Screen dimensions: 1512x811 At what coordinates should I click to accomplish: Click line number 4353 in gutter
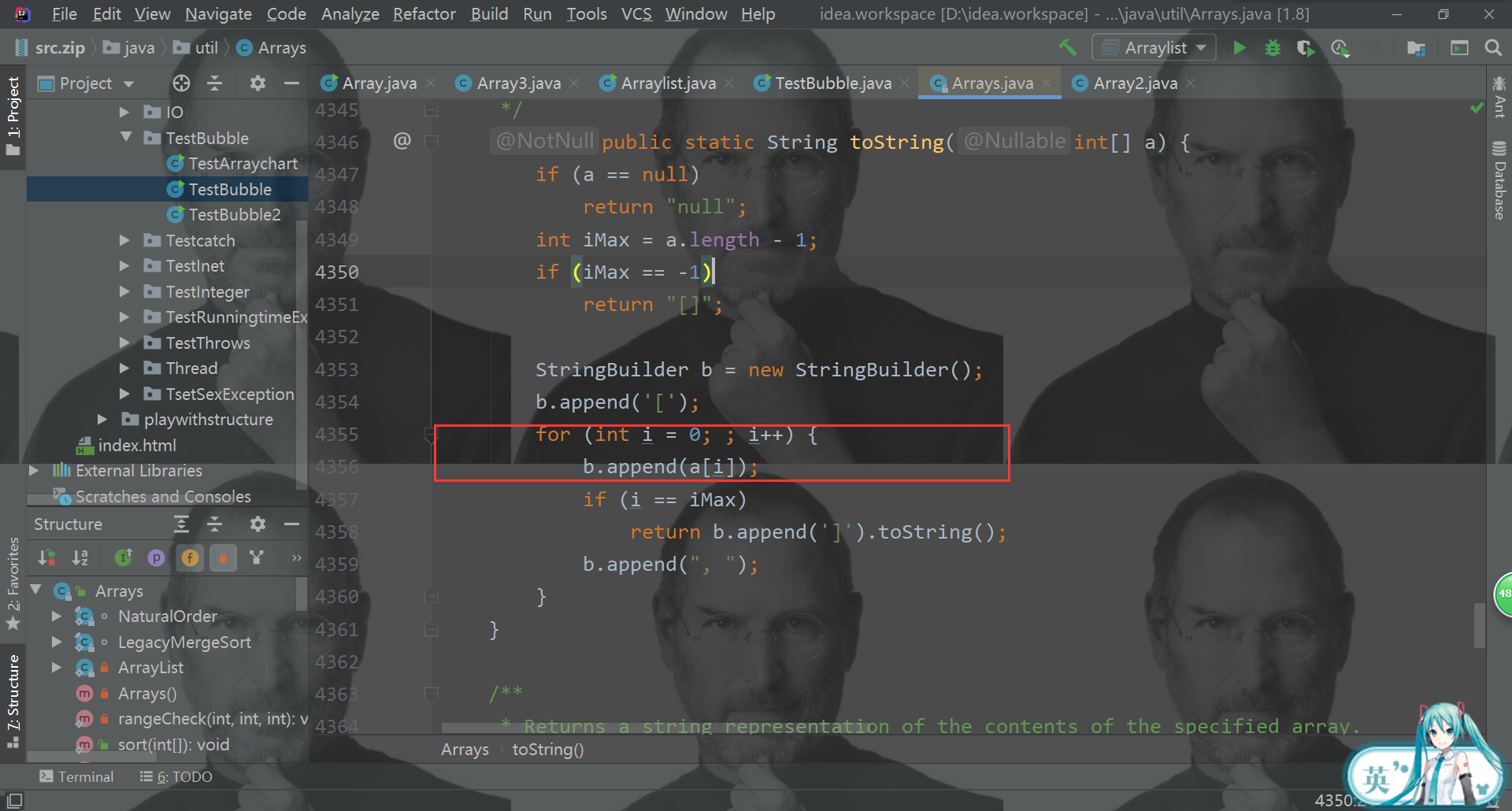point(337,370)
